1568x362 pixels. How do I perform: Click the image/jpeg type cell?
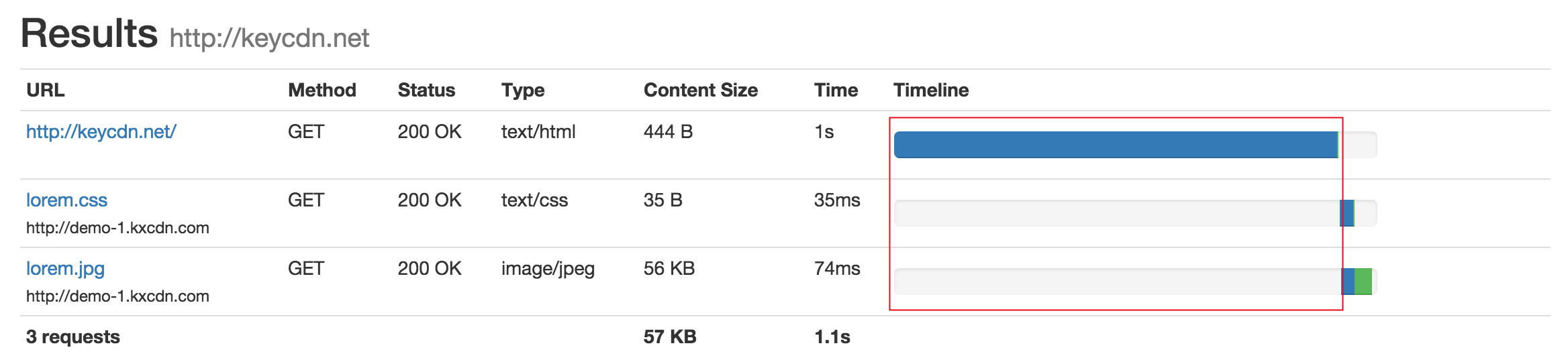pyautogui.click(x=548, y=269)
